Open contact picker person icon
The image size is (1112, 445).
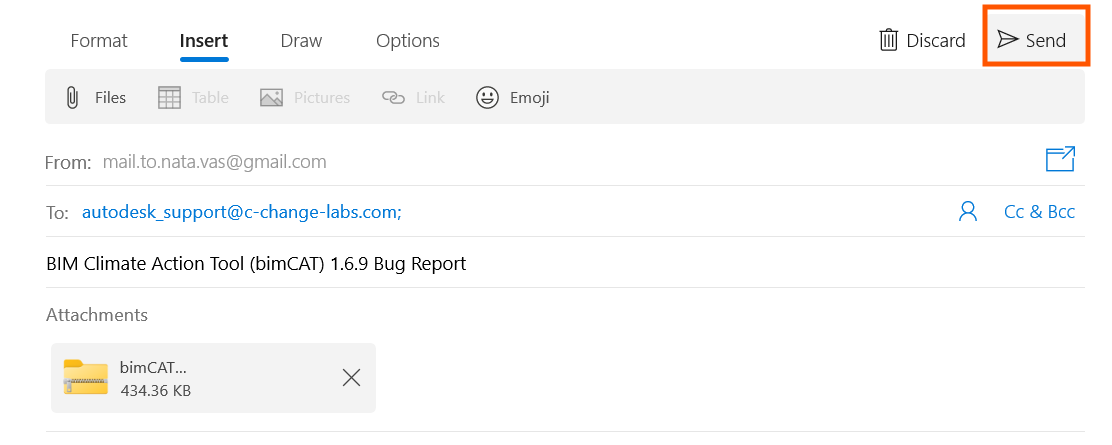[967, 212]
